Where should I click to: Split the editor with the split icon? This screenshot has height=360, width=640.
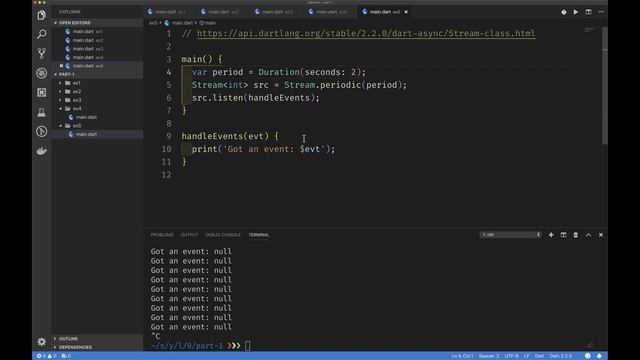(x=588, y=12)
